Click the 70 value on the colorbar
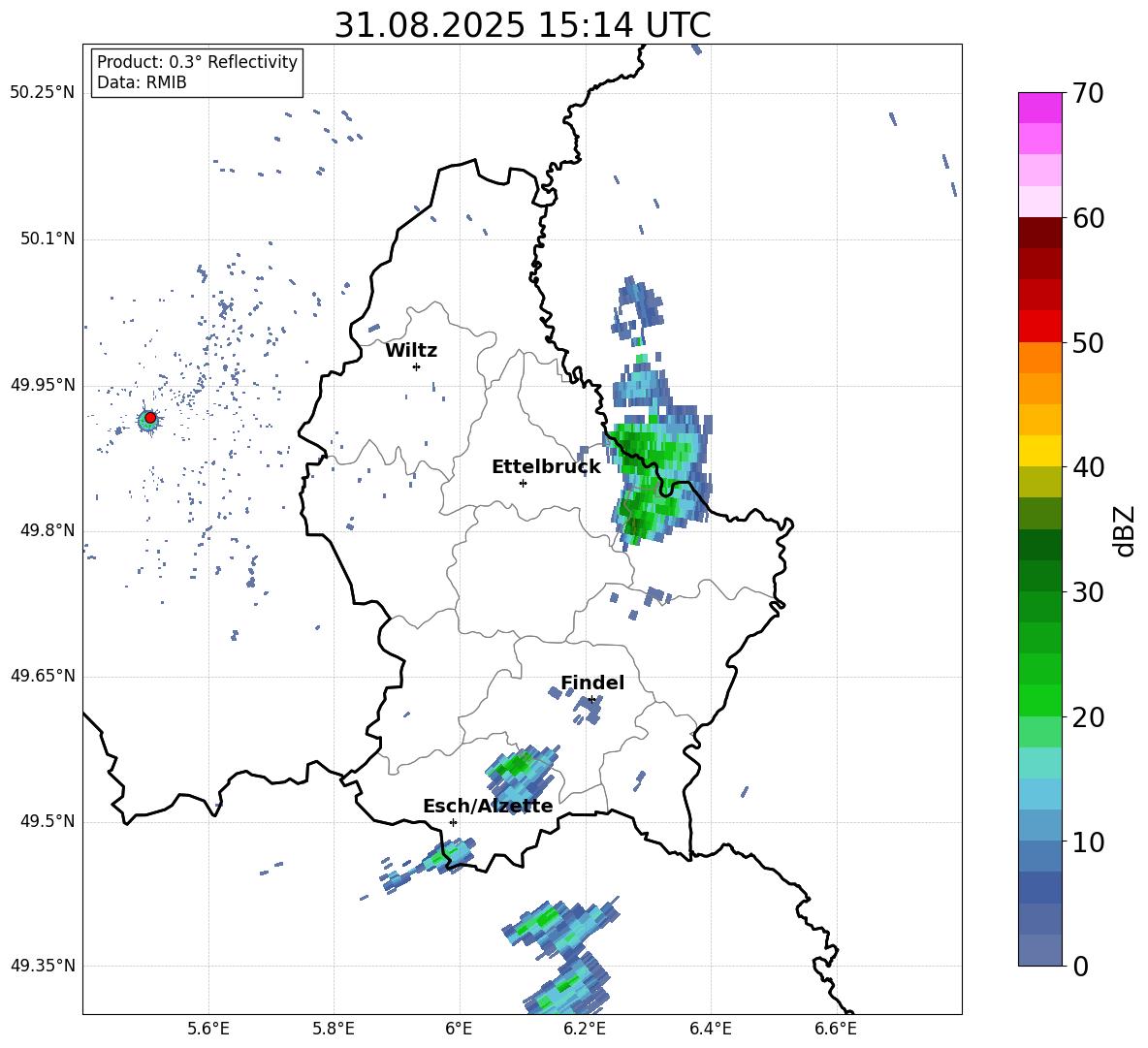The width and height of the screenshot is (1148, 1048). 1088,93
